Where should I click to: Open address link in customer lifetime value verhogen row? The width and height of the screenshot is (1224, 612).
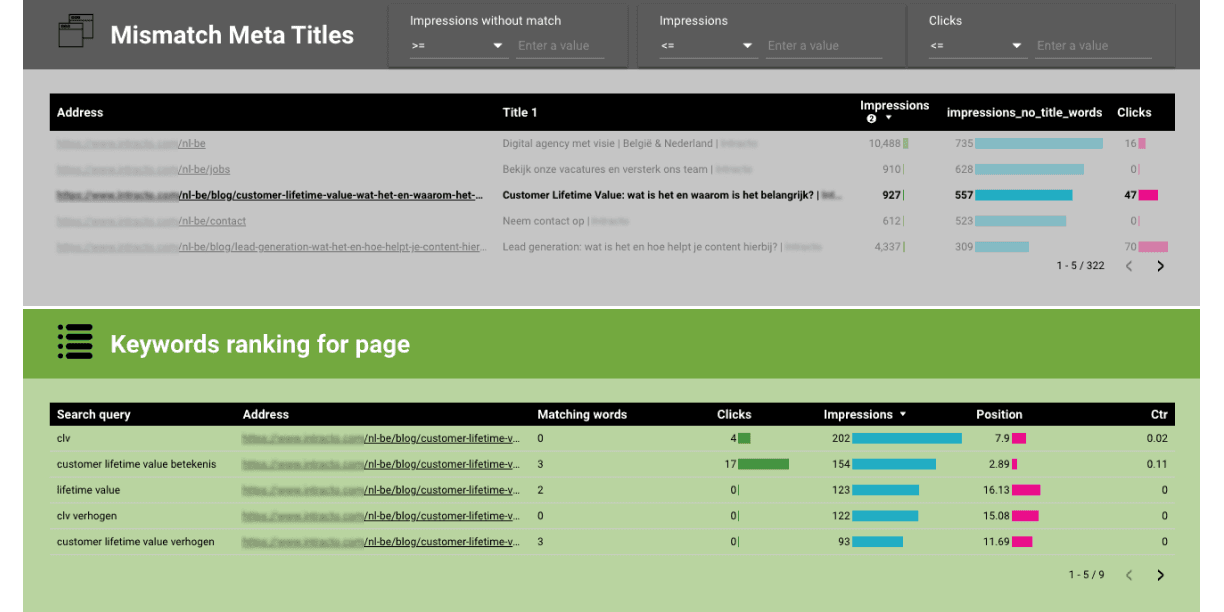coord(381,543)
